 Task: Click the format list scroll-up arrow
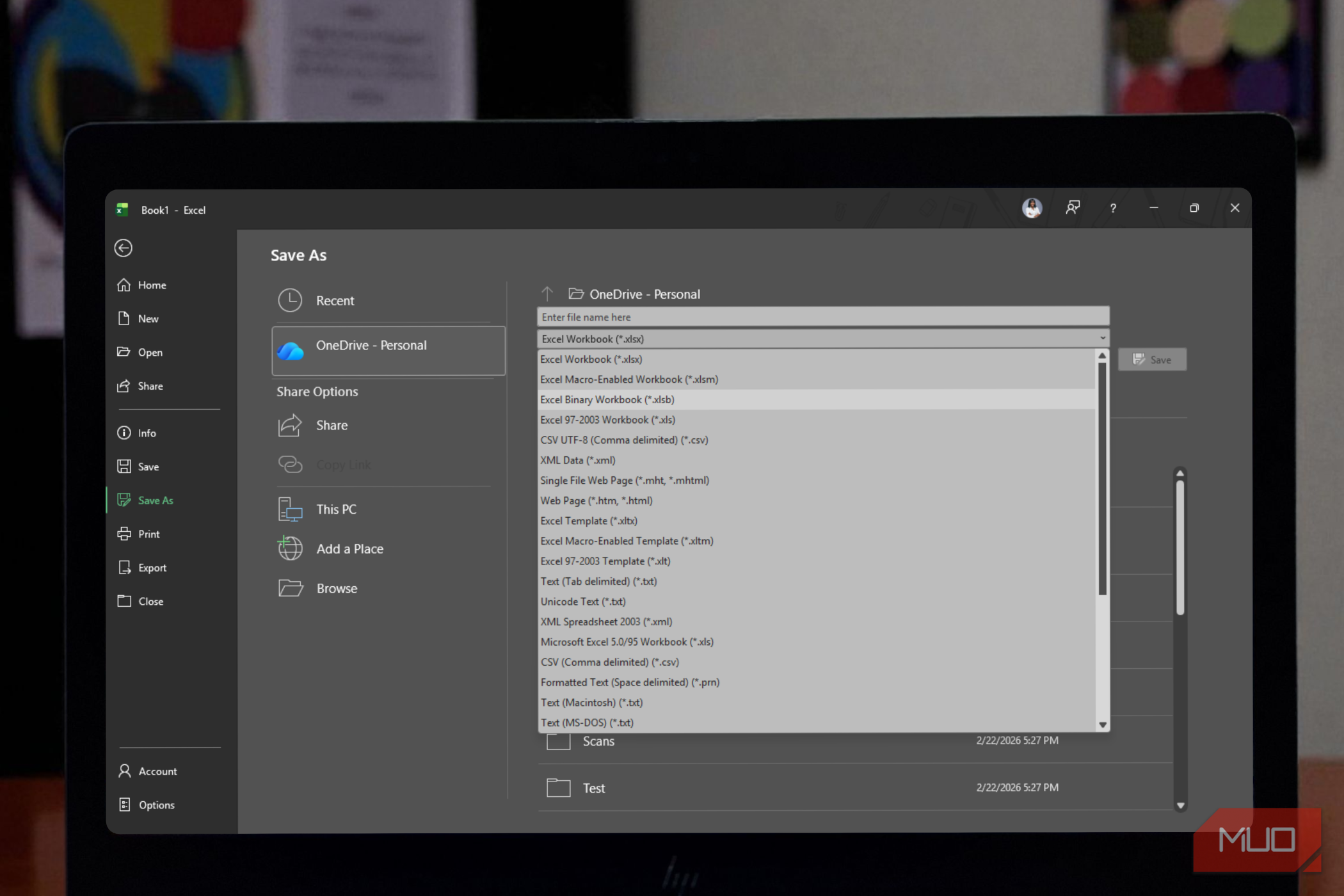pyautogui.click(x=1102, y=356)
